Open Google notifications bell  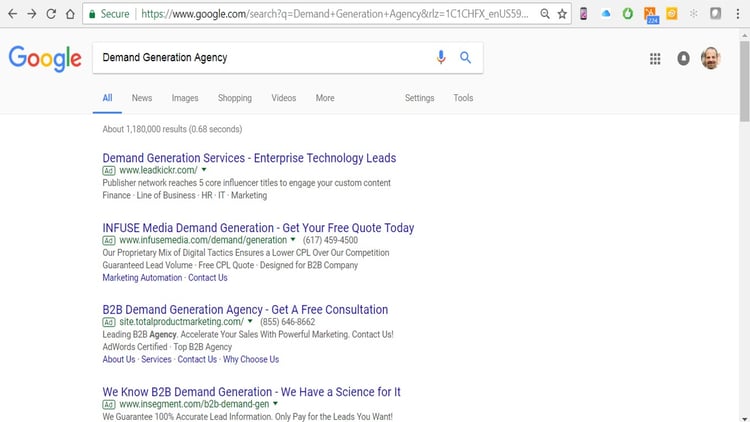(684, 58)
